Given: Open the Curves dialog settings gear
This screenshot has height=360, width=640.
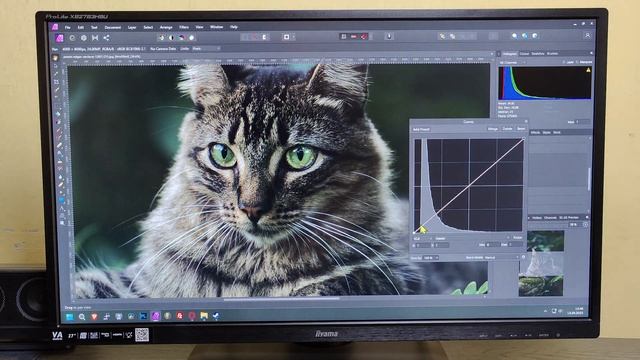Looking at the screenshot, I should (x=524, y=257).
